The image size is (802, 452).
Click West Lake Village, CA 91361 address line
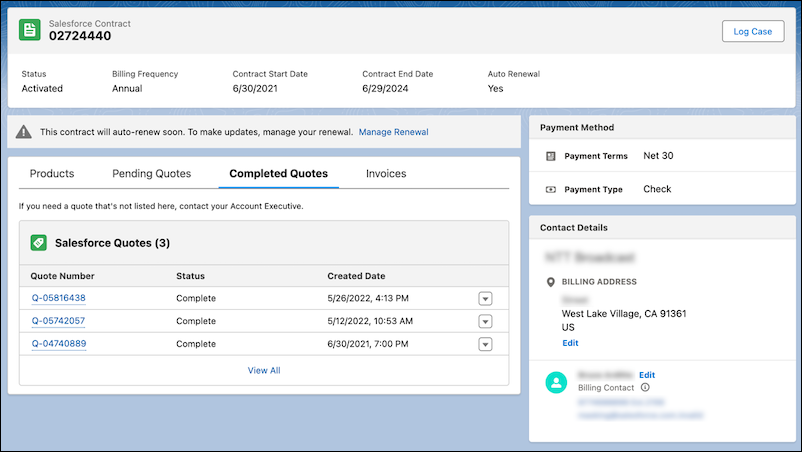(624, 313)
